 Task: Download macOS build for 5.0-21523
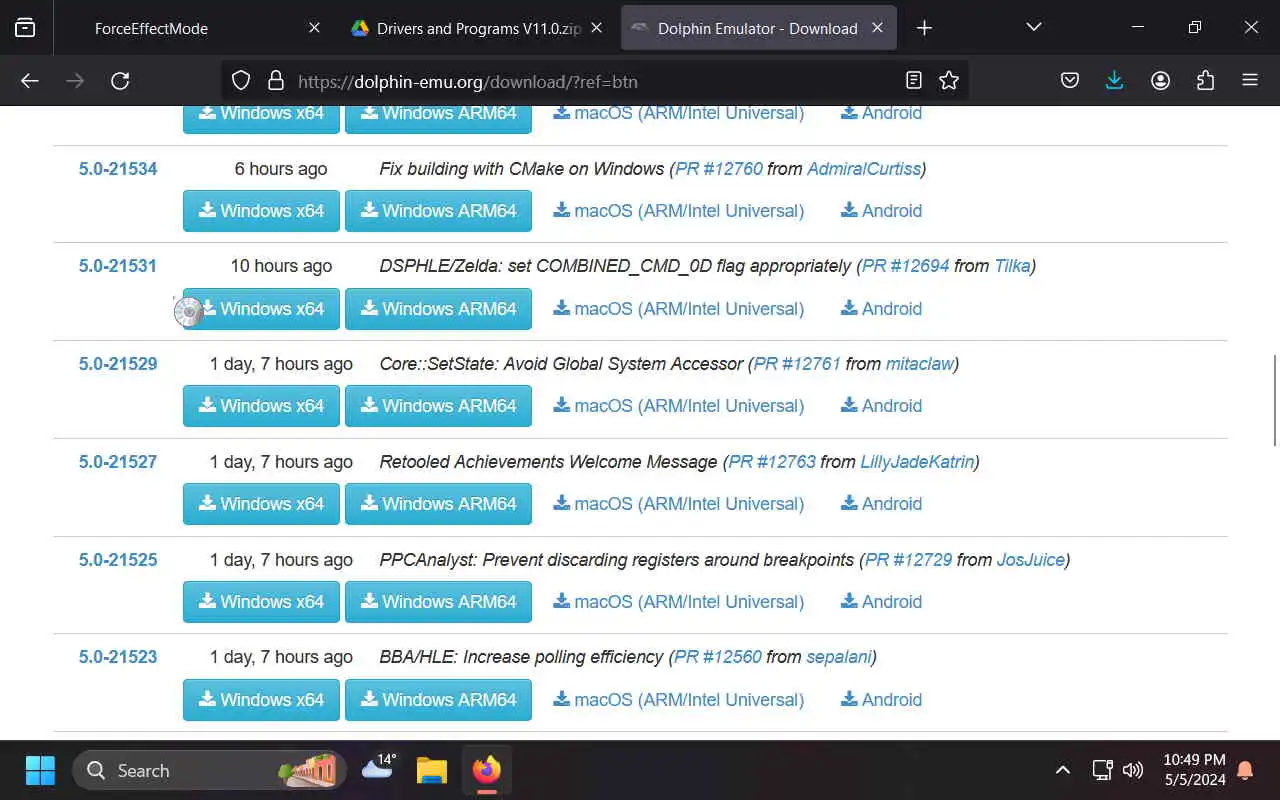coord(679,700)
